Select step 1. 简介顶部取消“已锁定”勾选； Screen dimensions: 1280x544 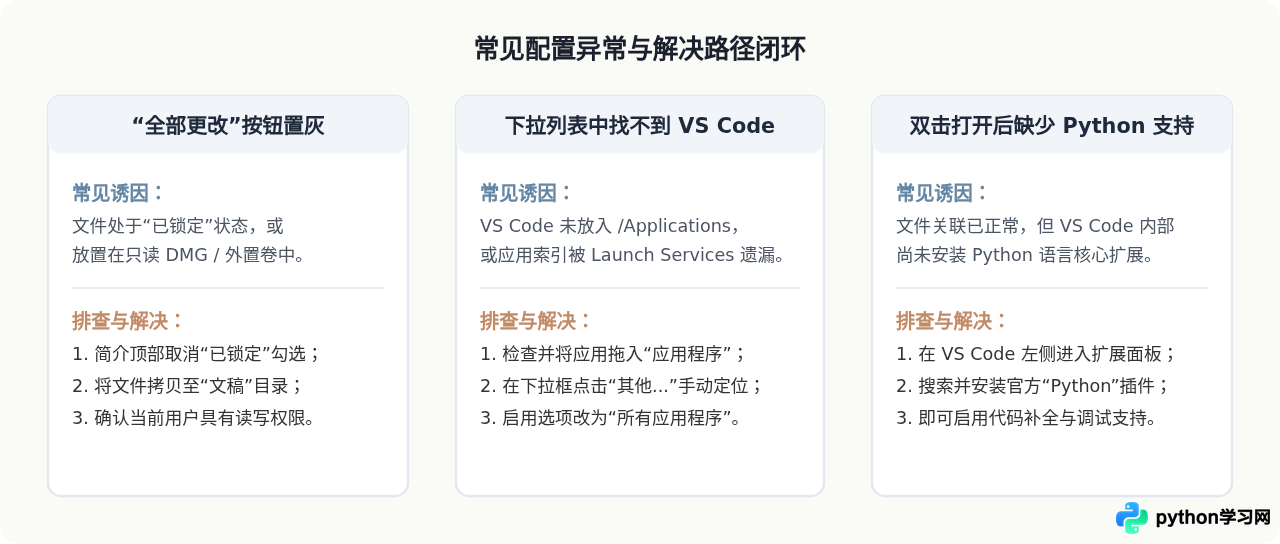click(197, 354)
